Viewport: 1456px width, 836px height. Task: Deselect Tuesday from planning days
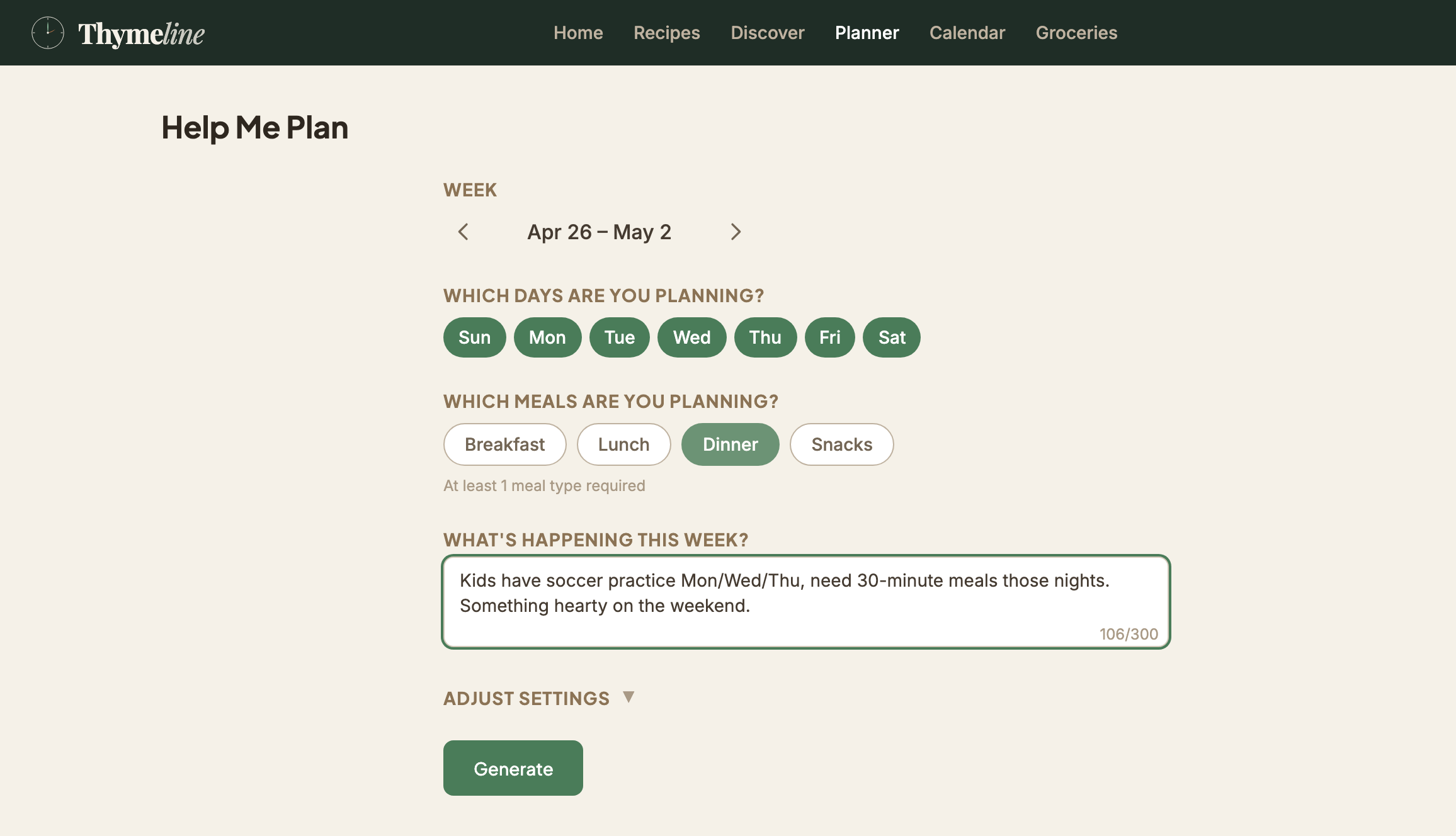(619, 337)
